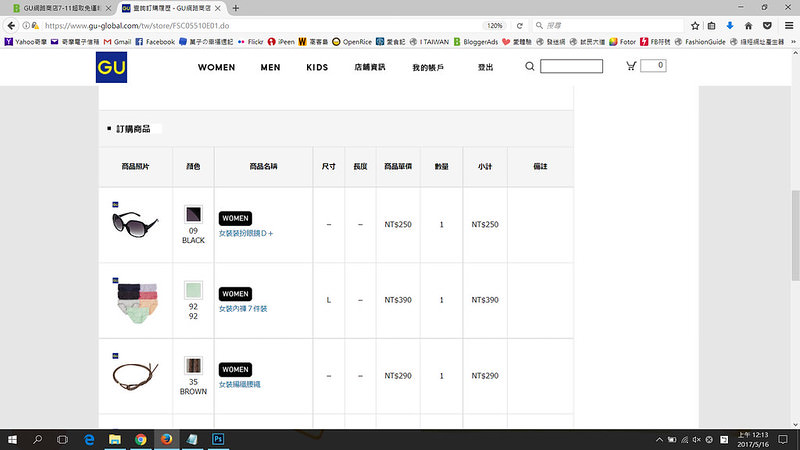
Task: Click the URL address bar
Action: 260,26
